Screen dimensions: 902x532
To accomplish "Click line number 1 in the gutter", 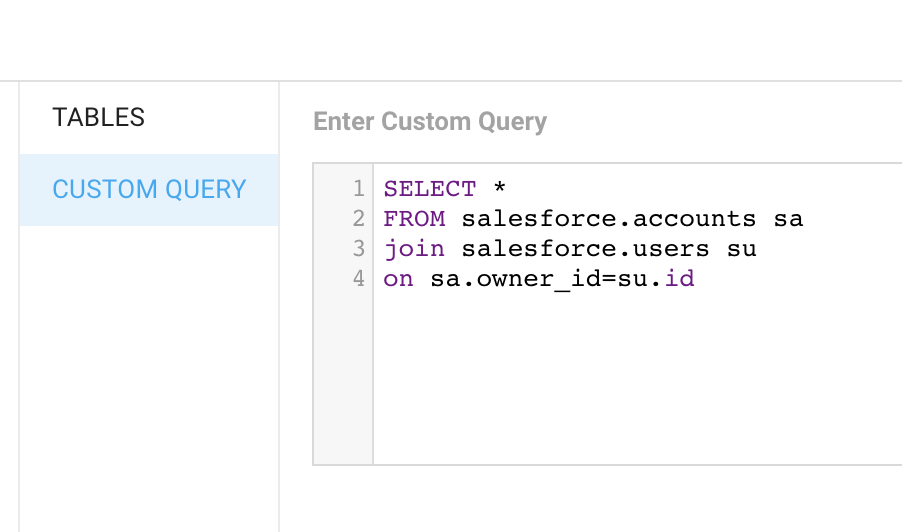I will point(359,189).
